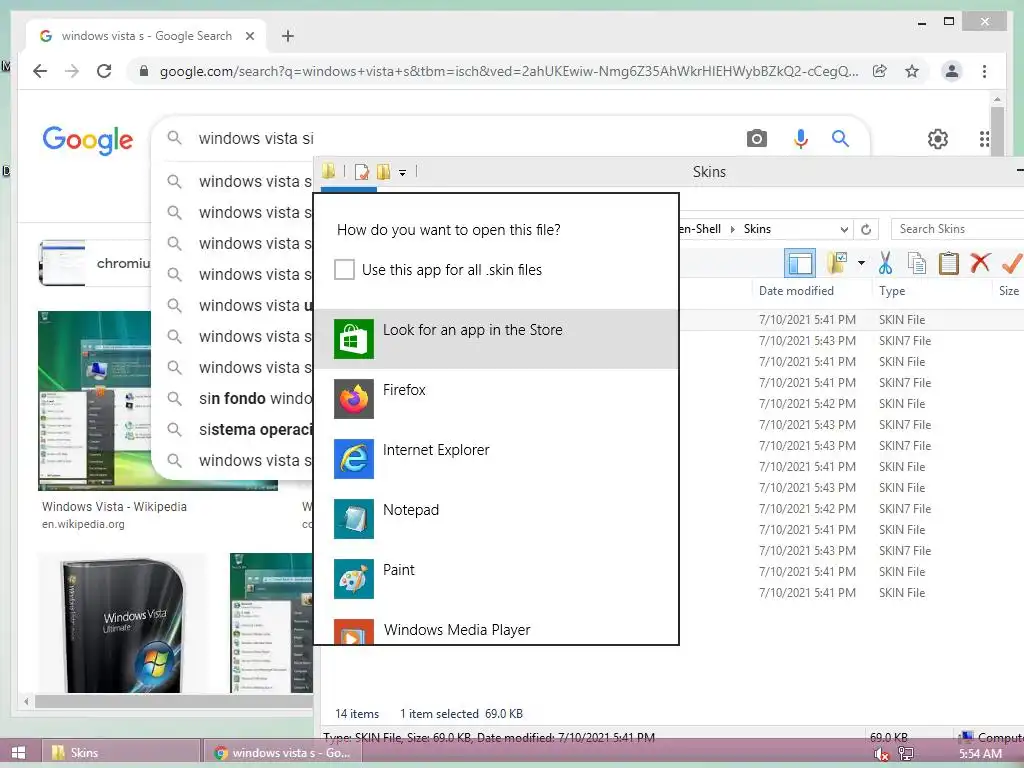This screenshot has width=1024, height=768.
Task: Close the Google Search tab
Action: point(249,36)
